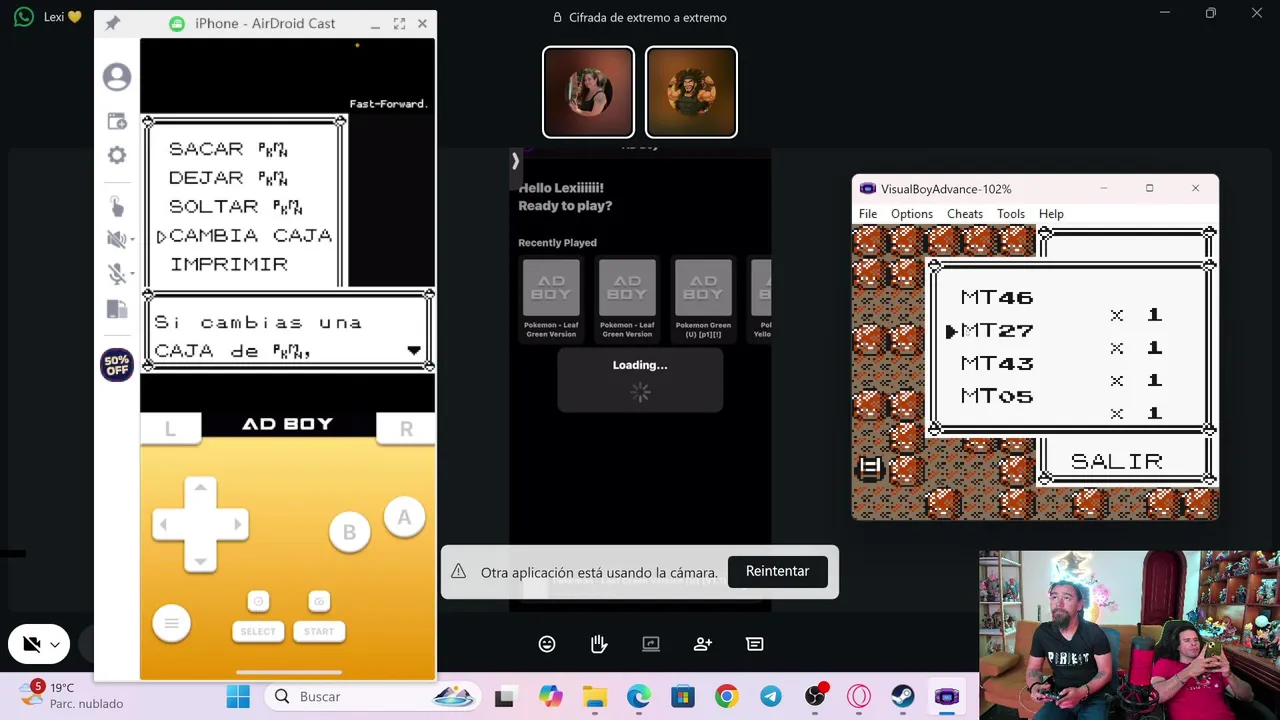Tap the SELECT button on the emulator
The width and height of the screenshot is (1280, 720).
point(258,631)
